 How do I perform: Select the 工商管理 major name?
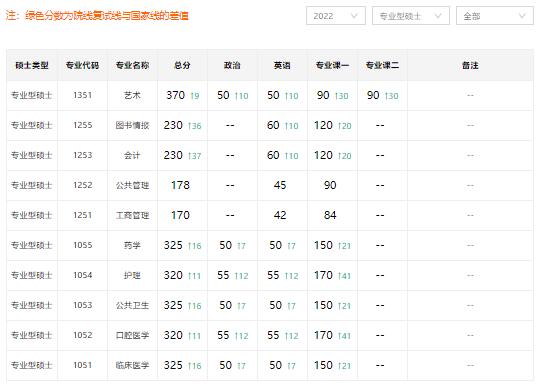(x=132, y=215)
